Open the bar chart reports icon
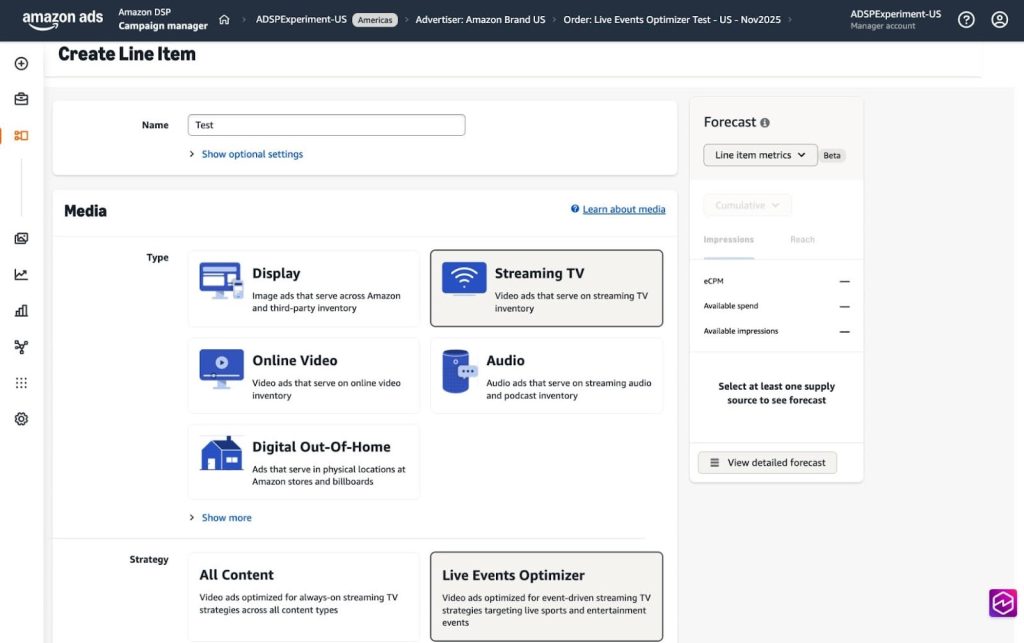Viewport: 1024px width, 643px height. pos(22,311)
